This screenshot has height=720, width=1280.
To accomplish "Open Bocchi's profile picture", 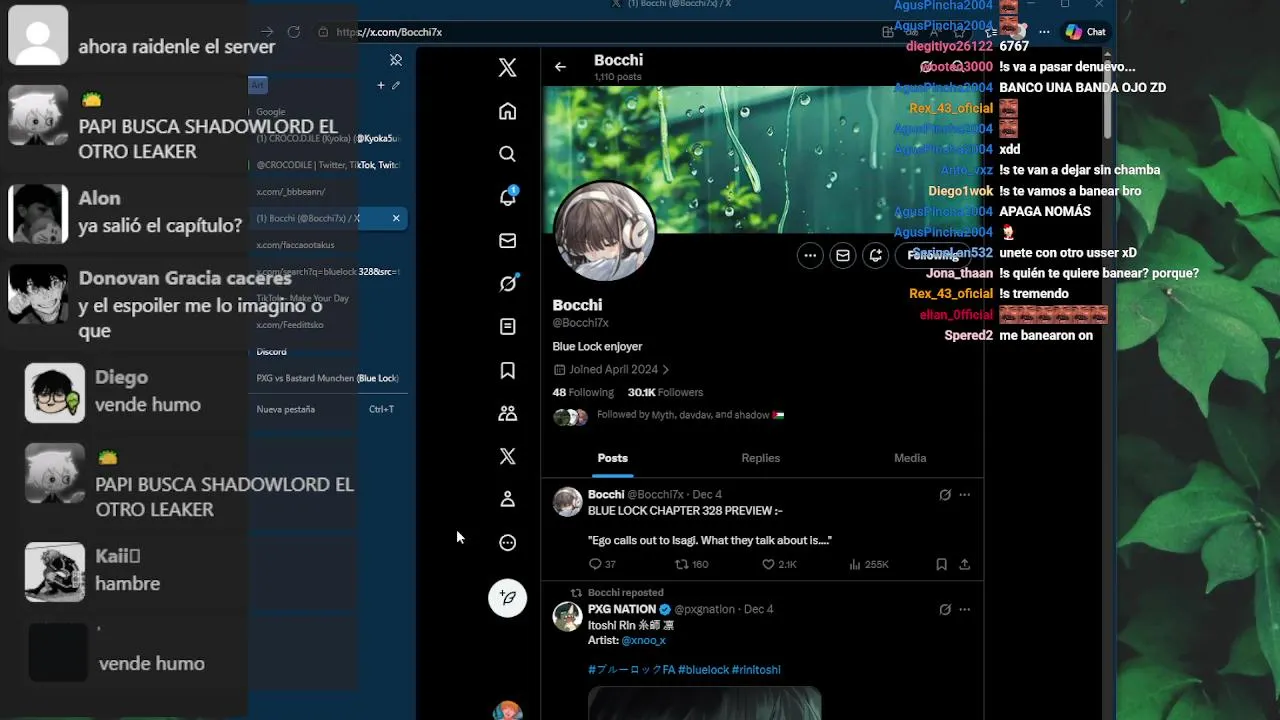I will coord(604,232).
